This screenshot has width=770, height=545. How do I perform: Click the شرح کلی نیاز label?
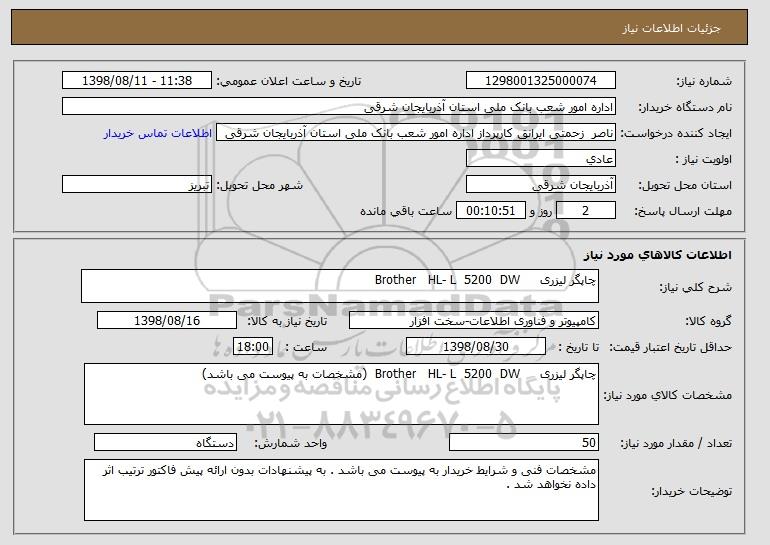click(x=695, y=287)
